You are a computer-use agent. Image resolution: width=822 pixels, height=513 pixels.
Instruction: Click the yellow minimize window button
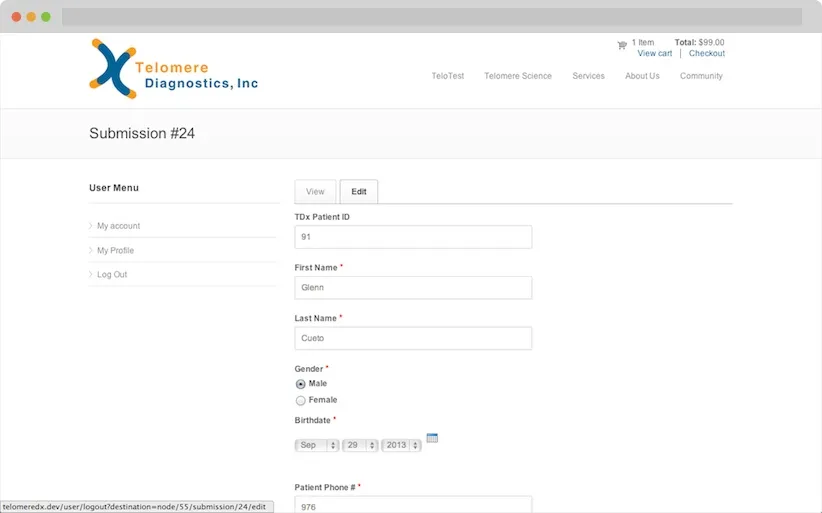pos(31,17)
